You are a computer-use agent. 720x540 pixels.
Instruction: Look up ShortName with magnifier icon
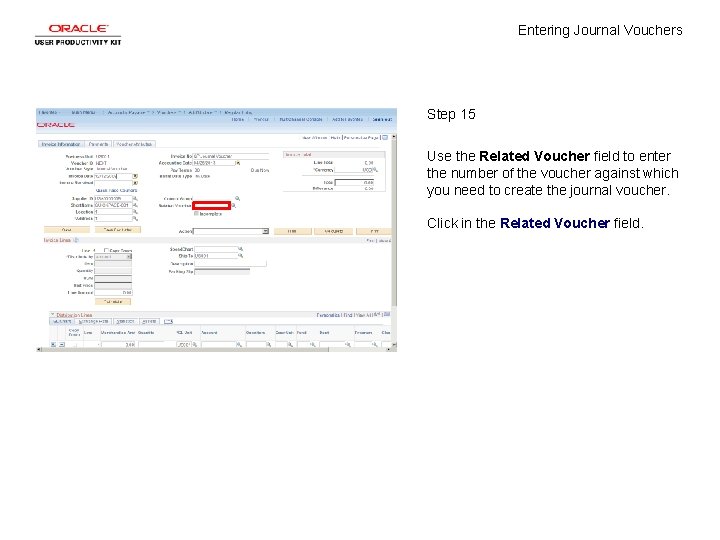pos(135,205)
